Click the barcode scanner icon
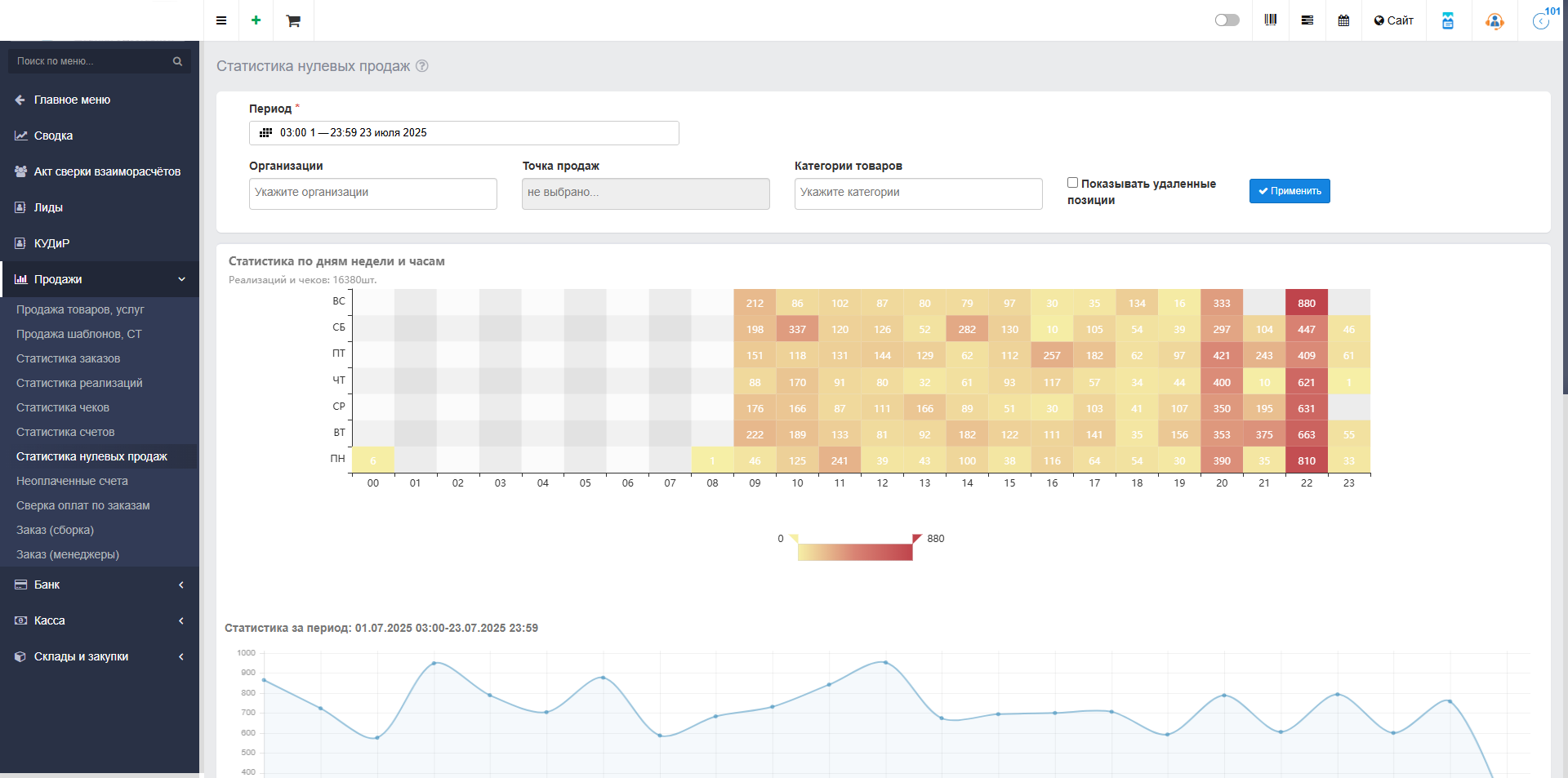 1271,20
